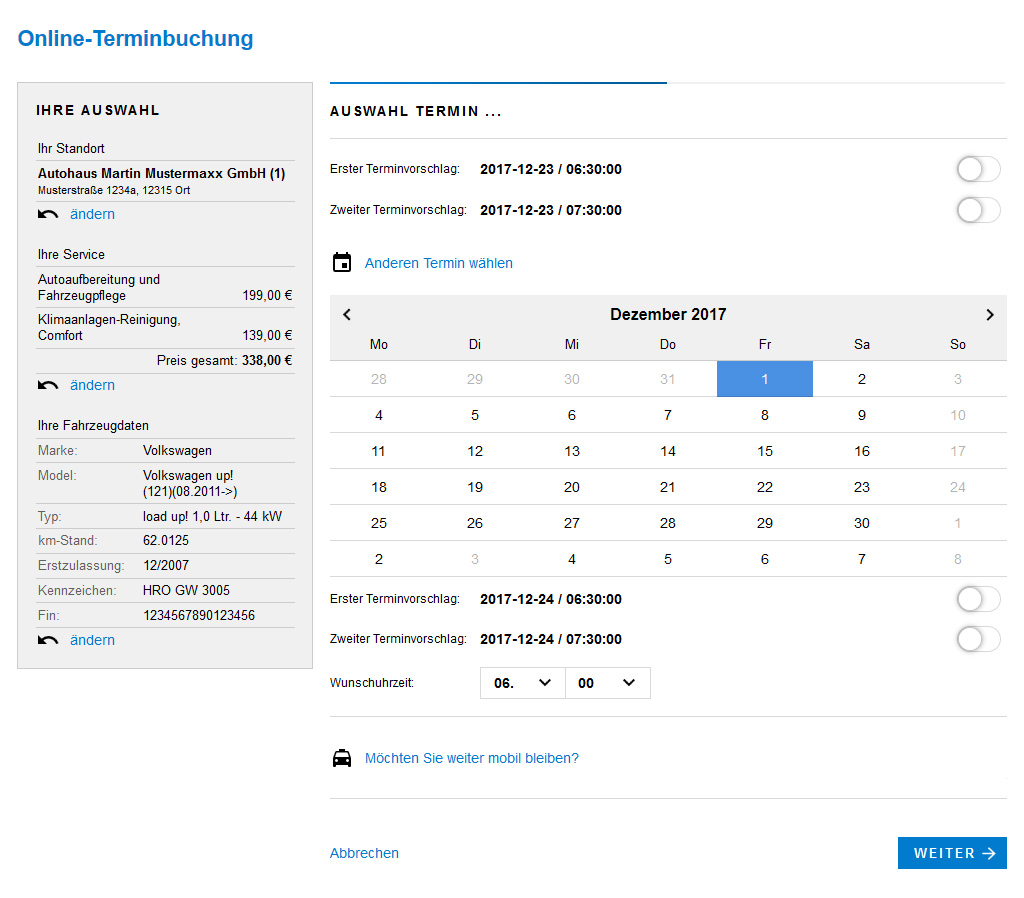Screen dimensions: 1024x898
Task: Click Möchten Sie weiter mobil bleiben? link
Action: coord(471,758)
